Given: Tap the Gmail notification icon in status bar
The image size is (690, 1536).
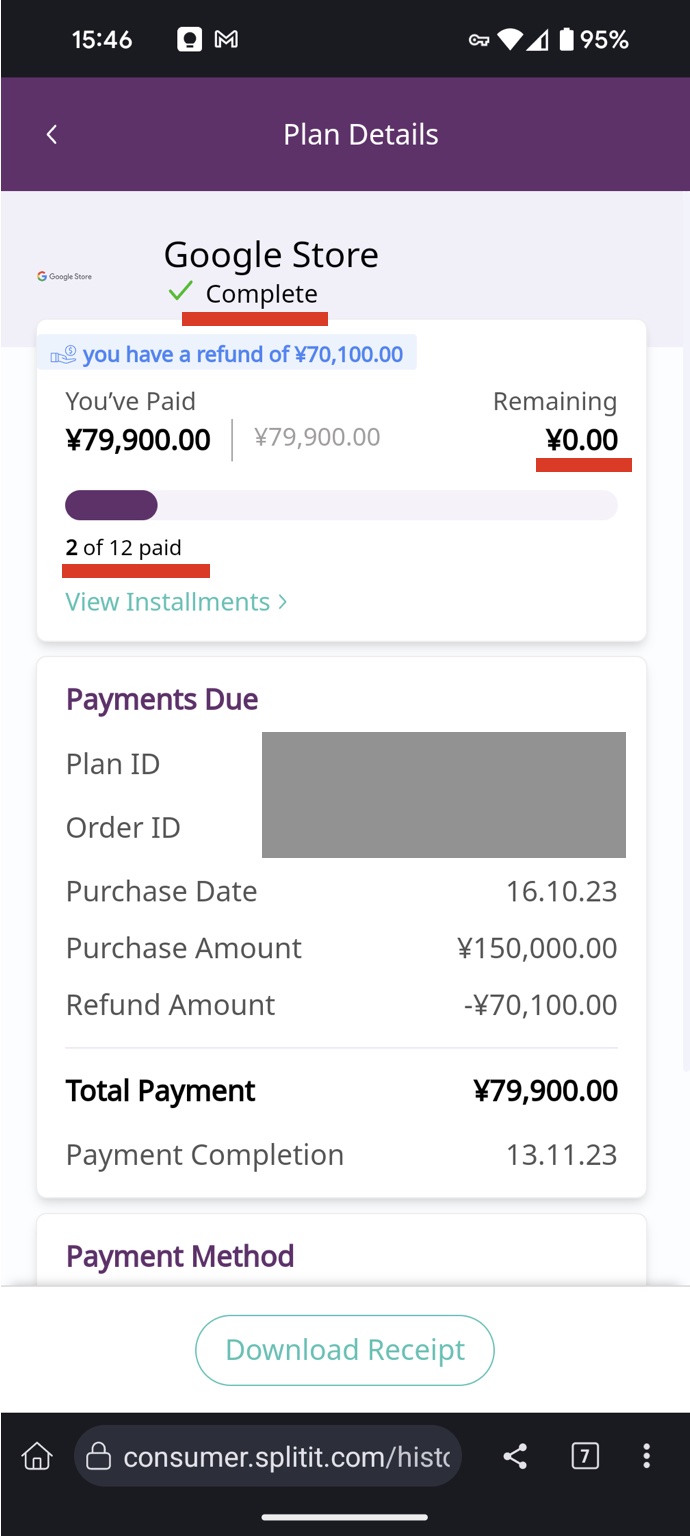Looking at the screenshot, I should [227, 40].
